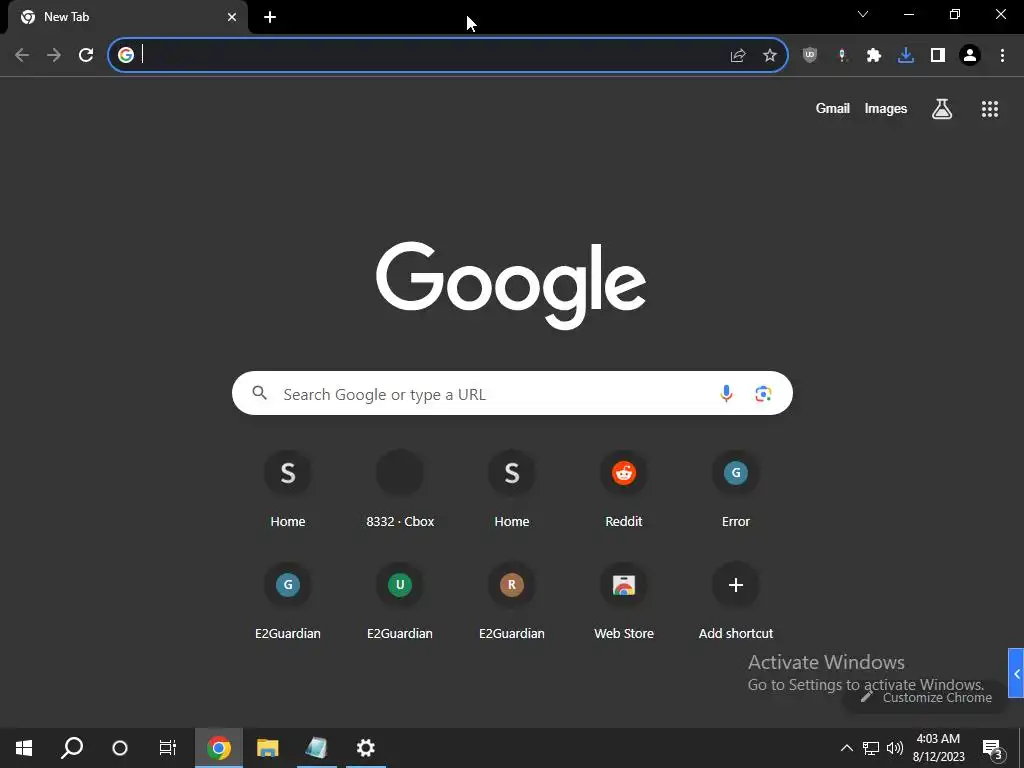The height and width of the screenshot is (768, 1024).
Task: Show hidden system tray icons
Action: [846, 748]
